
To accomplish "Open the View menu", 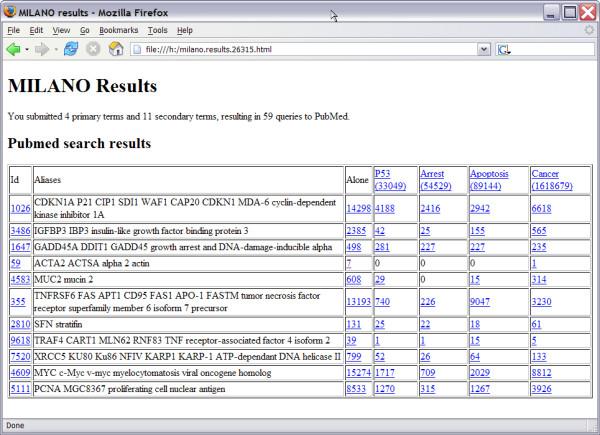I will point(61,30).
